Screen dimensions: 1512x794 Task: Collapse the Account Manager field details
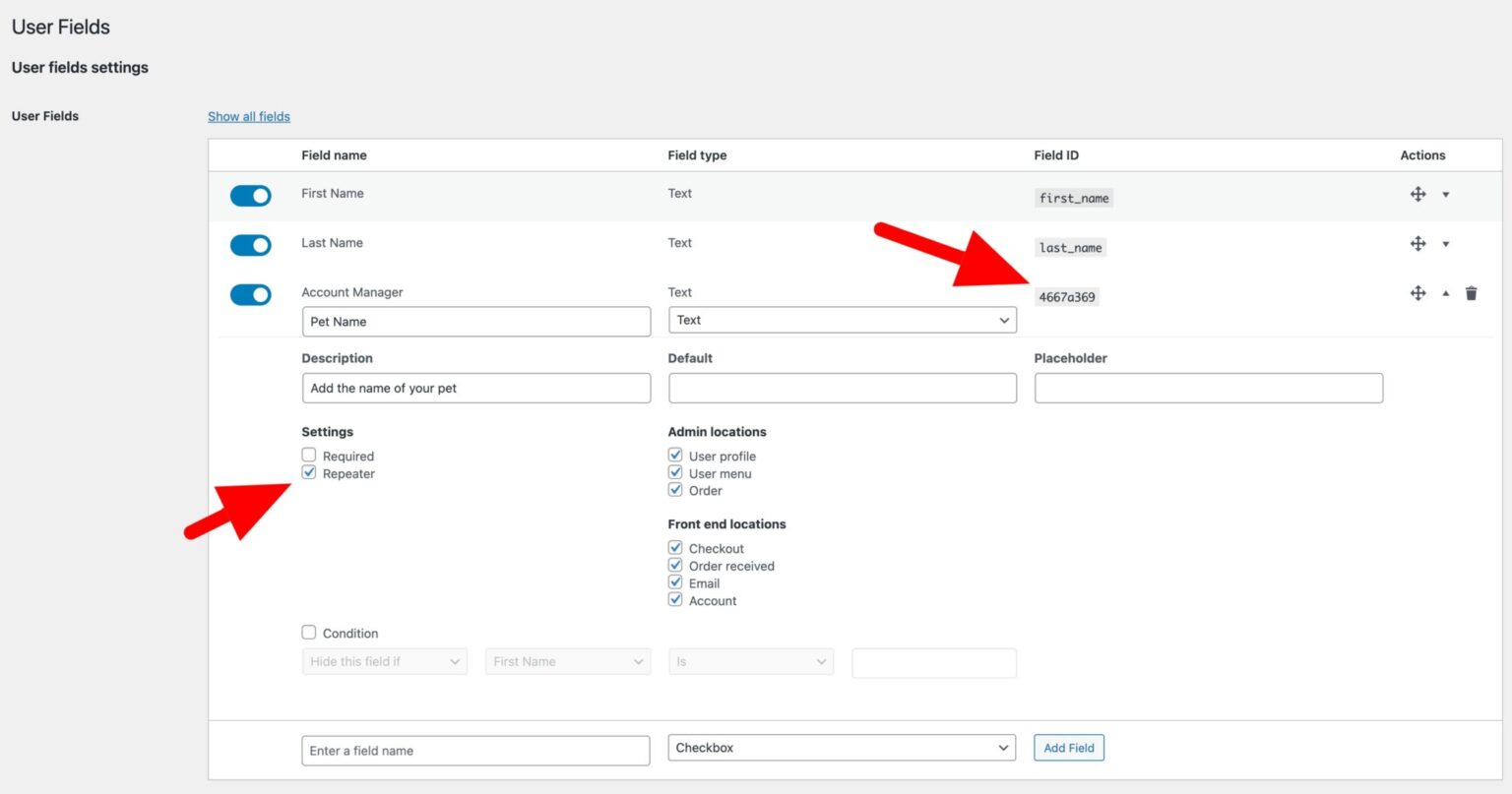click(x=1446, y=292)
